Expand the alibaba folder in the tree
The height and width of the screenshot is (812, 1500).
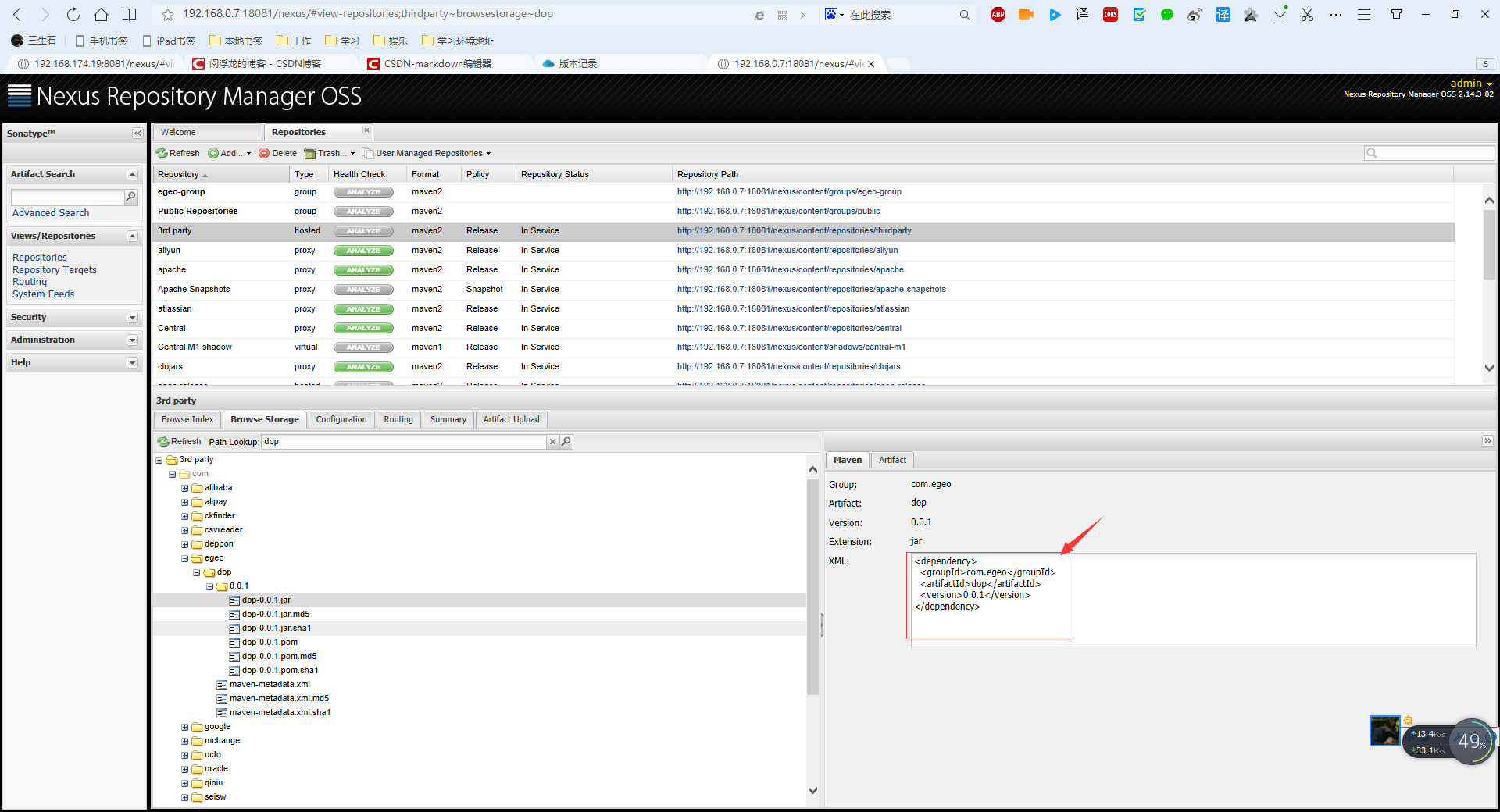point(185,489)
